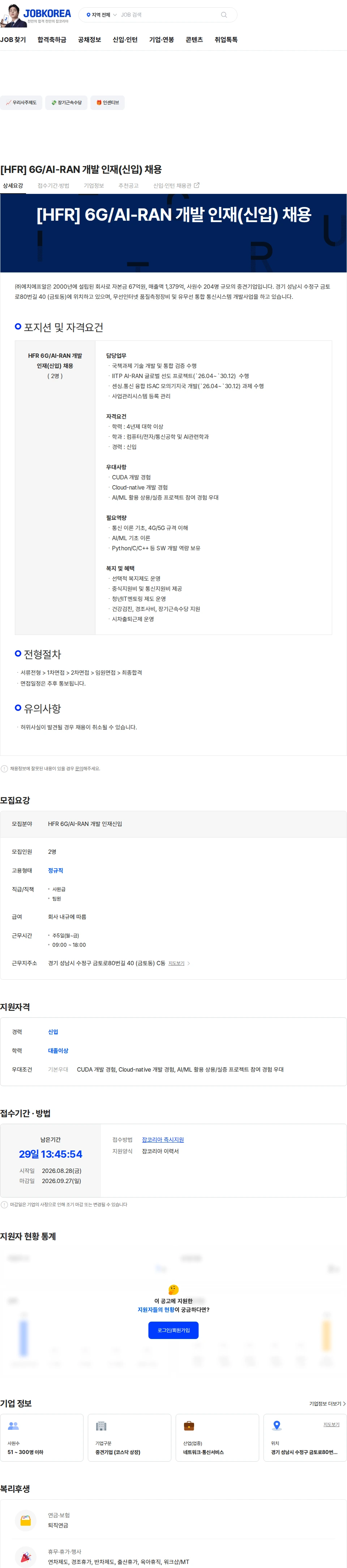
Task: Open 지도보기 in the 위치 card
Action: coord(331,1424)
